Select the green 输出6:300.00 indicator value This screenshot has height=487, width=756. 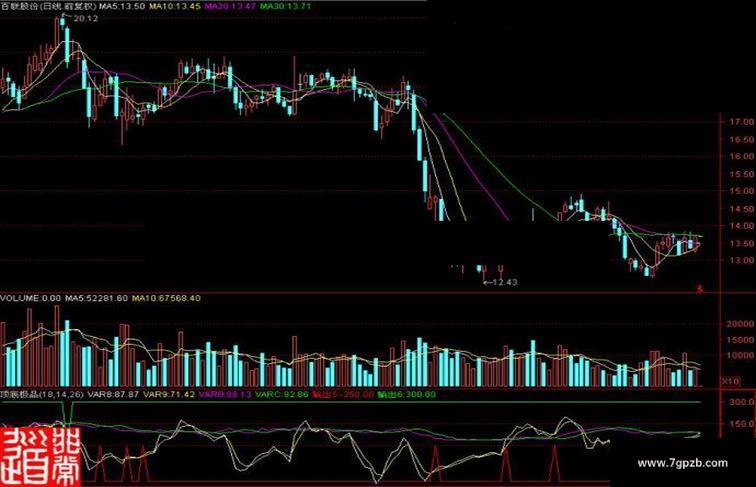coord(407,394)
